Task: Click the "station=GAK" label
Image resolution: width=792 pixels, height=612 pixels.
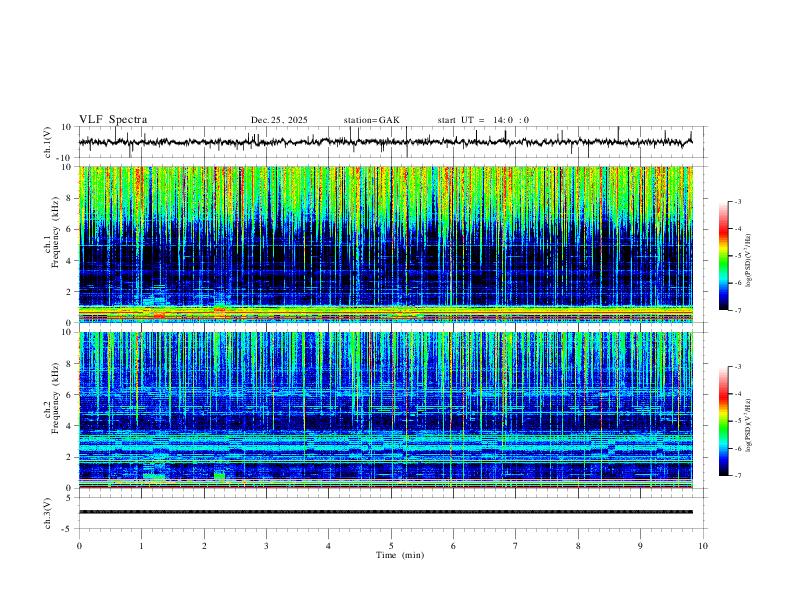Action: [371, 120]
